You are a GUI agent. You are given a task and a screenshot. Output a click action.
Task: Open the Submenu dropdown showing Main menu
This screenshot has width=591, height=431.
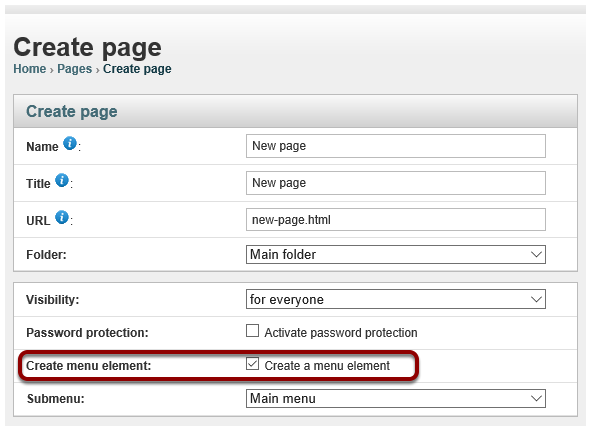pos(396,399)
